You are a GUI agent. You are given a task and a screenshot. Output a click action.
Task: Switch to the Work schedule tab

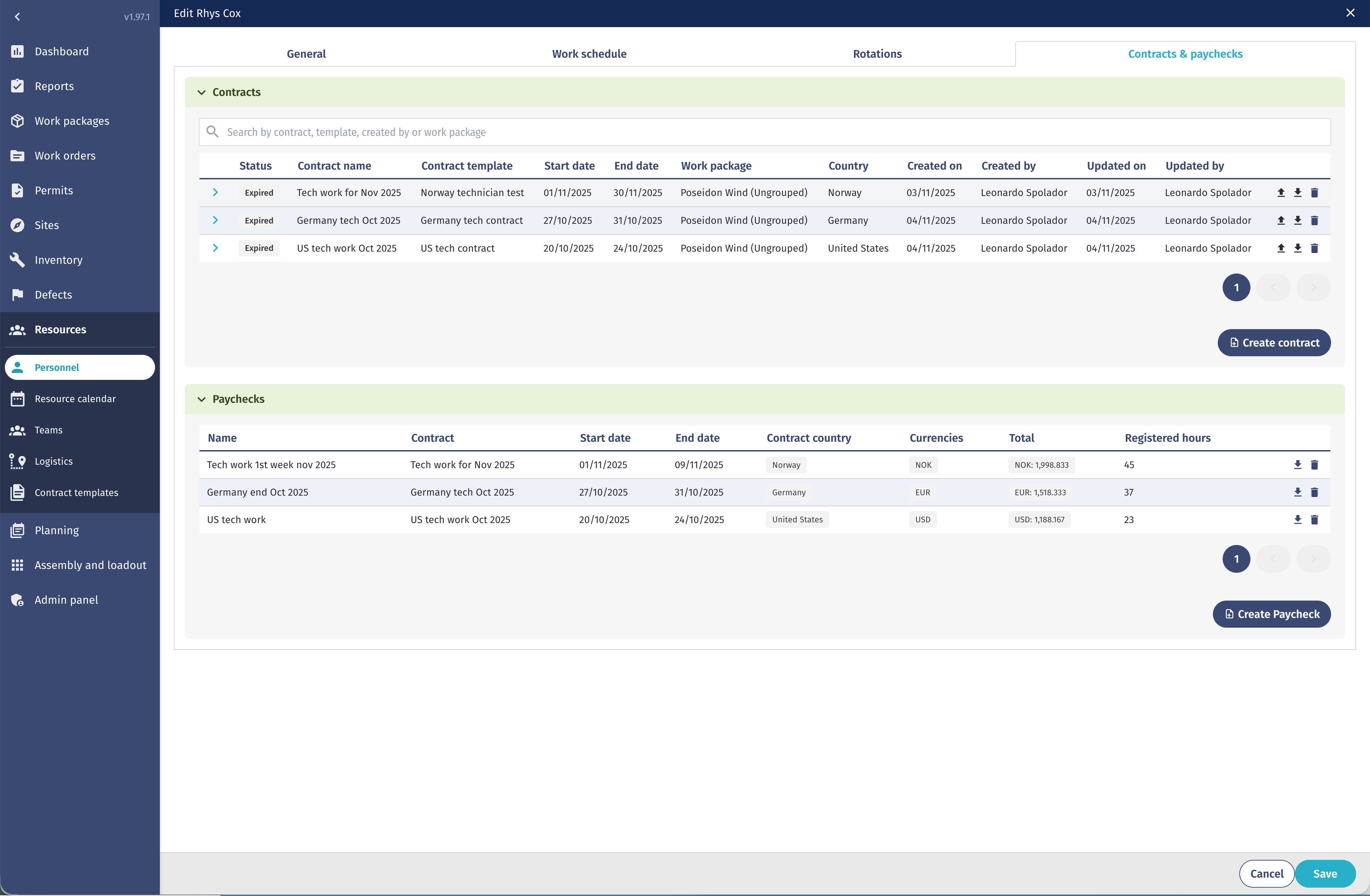(x=589, y=54)
